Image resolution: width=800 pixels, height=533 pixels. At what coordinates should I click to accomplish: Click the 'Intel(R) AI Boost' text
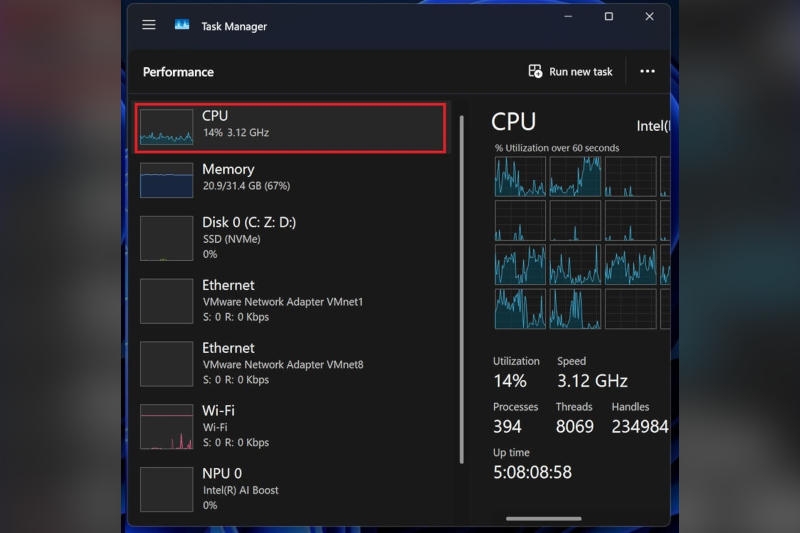[241, 490]
